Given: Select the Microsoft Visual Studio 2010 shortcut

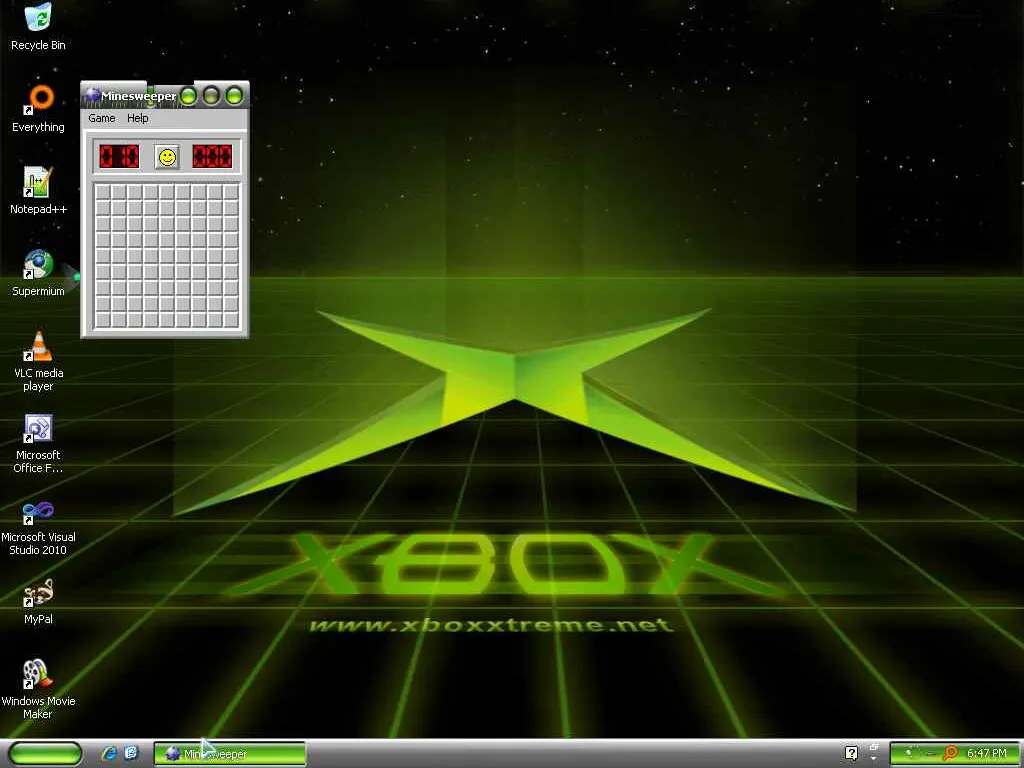Looking at the screenshot, I should point(38,526).
